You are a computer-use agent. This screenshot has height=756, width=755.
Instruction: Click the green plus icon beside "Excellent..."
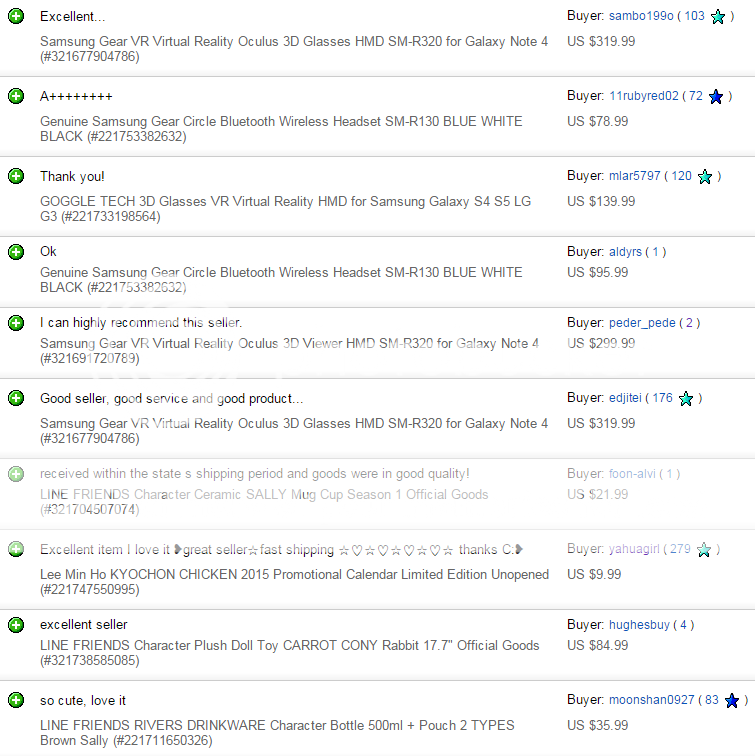tap(16, 17)
